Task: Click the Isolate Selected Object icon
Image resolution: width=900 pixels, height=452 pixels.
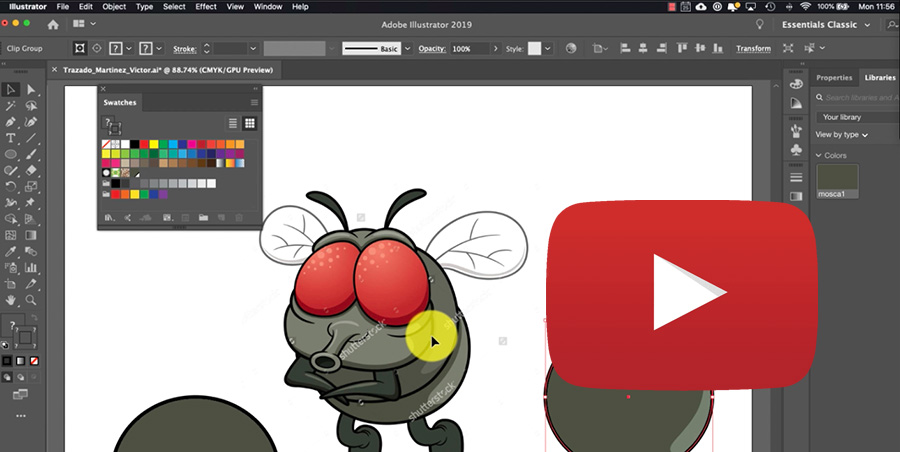Action: point(788,49)
